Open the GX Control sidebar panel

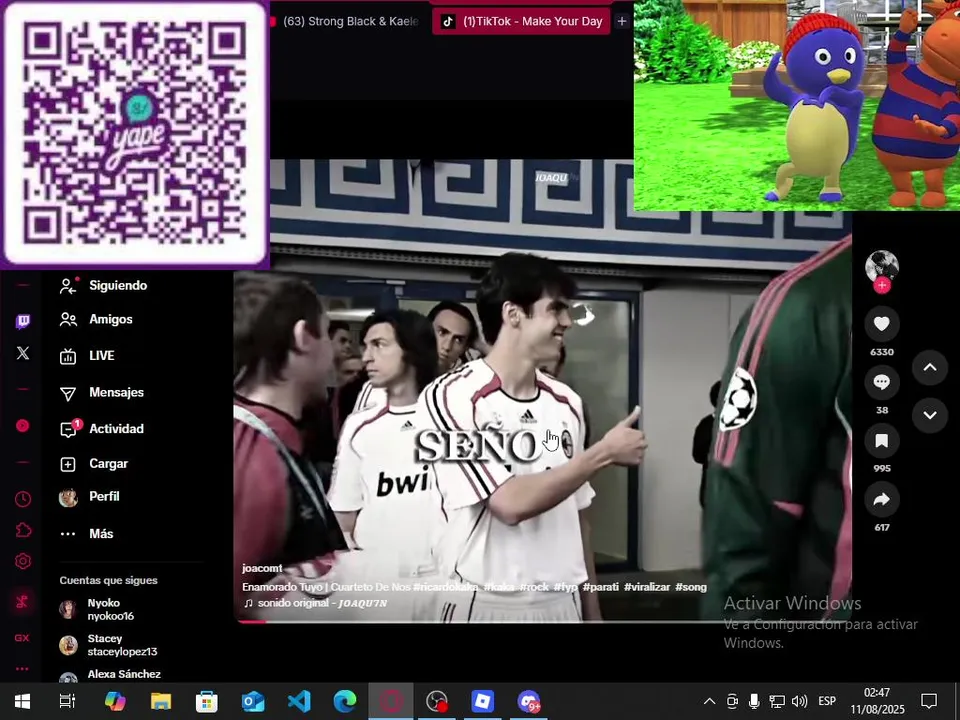22,638
